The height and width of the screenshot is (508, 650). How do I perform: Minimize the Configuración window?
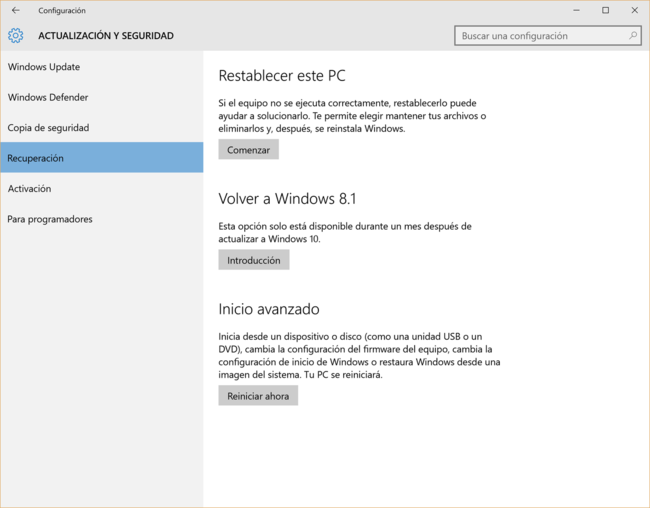coord(578,10)
